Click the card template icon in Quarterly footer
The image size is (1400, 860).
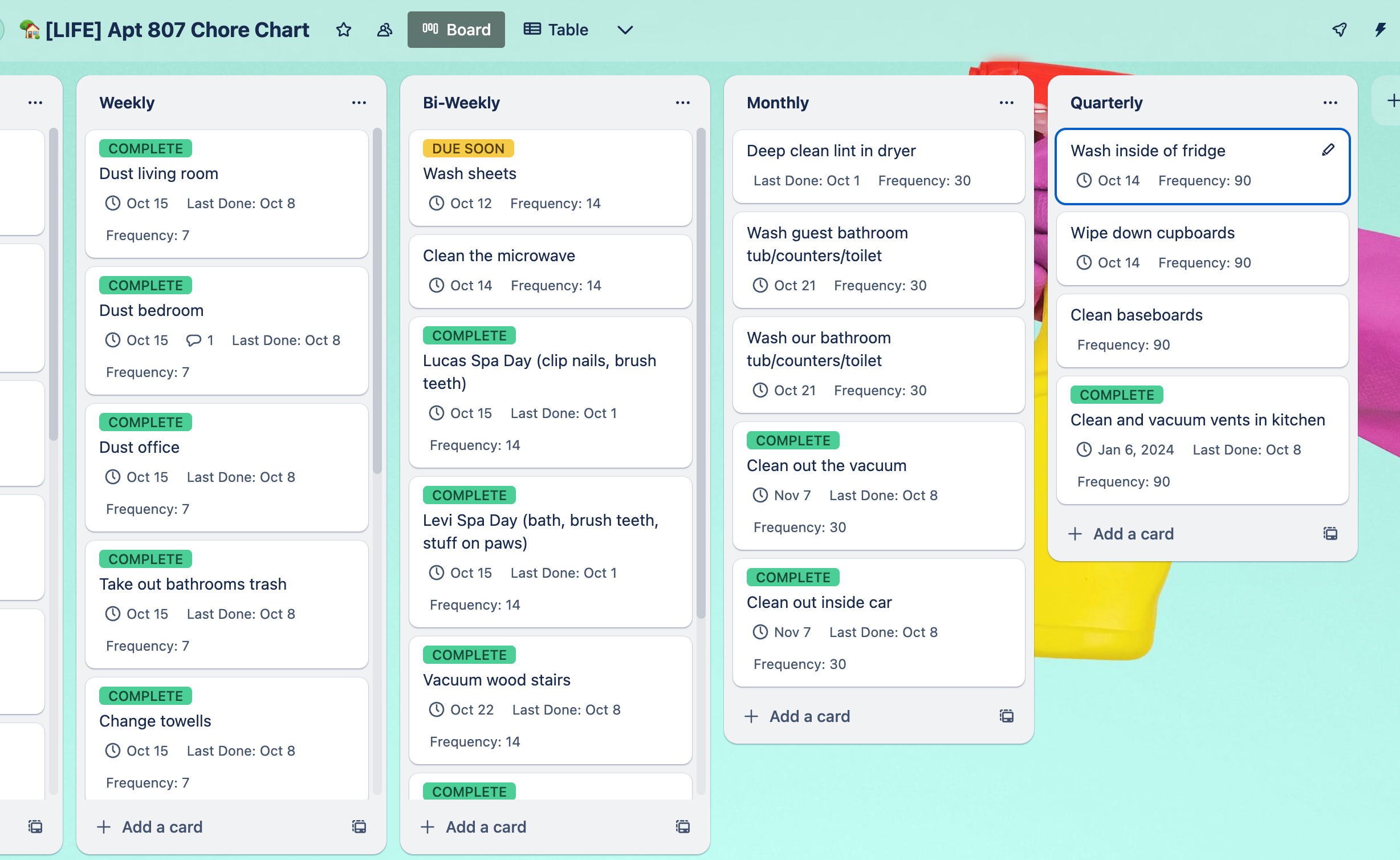coord(1330,533)
